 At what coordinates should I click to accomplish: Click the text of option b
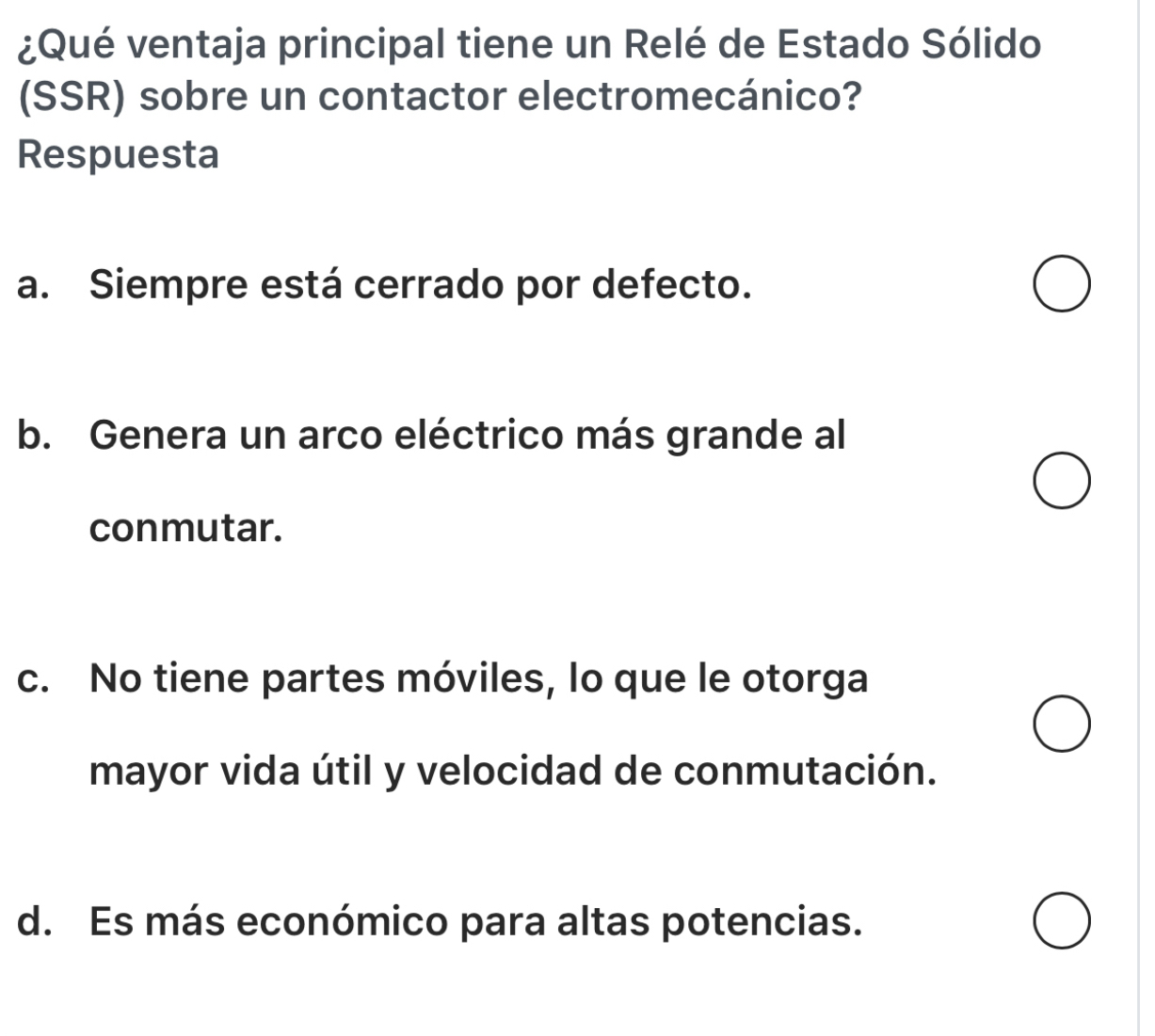(466, 433)
